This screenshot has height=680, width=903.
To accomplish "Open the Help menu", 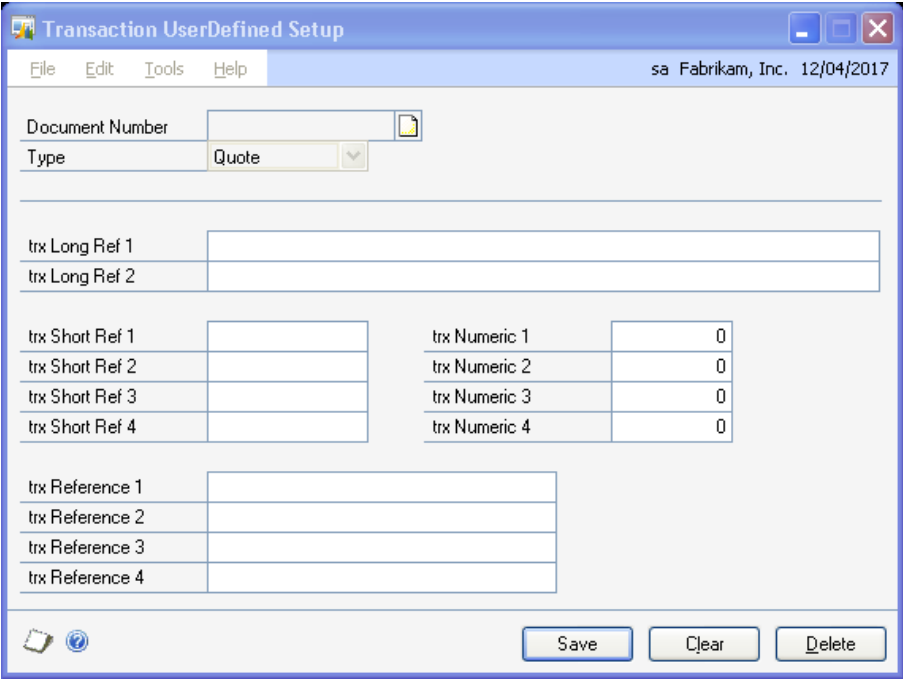I will click(229, 69).
